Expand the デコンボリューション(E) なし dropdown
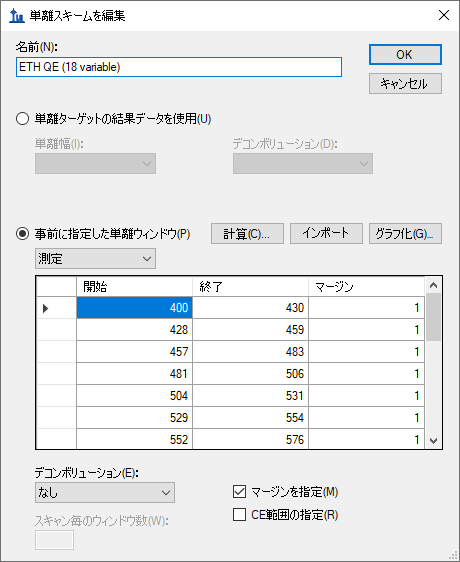This screenshot has height=562, width=460. [x=105, y=492]
